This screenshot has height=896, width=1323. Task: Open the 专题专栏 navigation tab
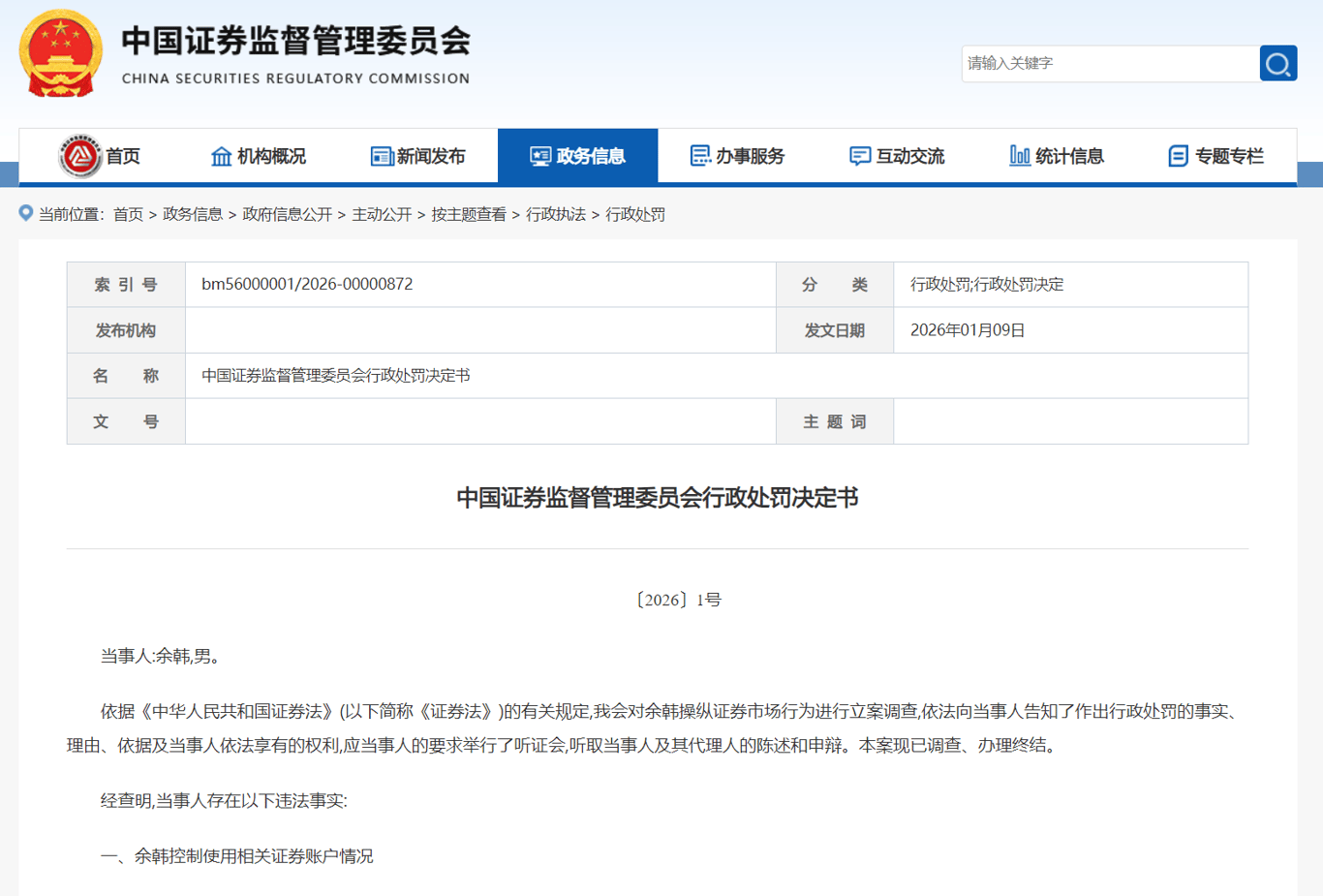[1216, 156]
